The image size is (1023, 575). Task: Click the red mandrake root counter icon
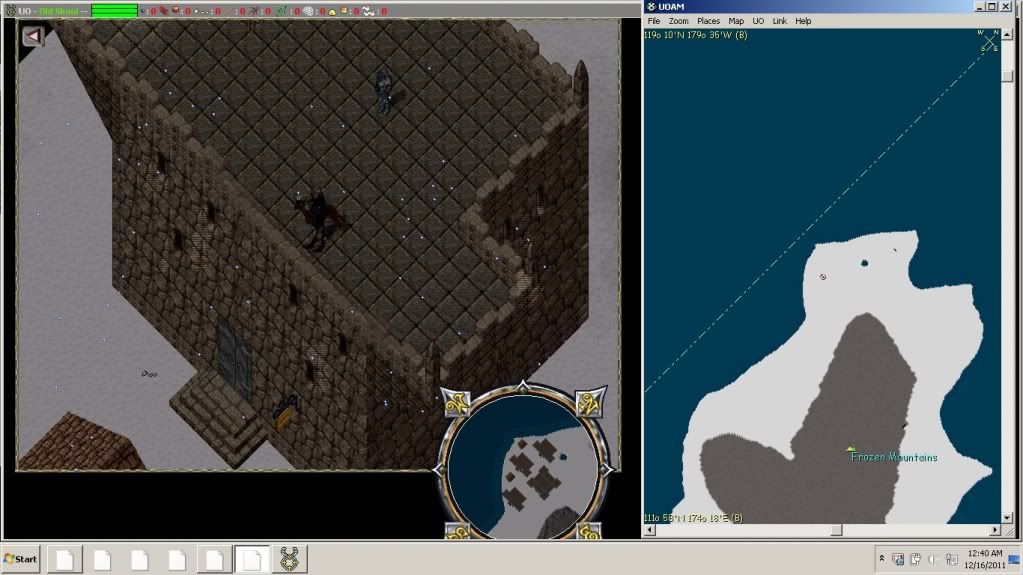coord(176,10)
